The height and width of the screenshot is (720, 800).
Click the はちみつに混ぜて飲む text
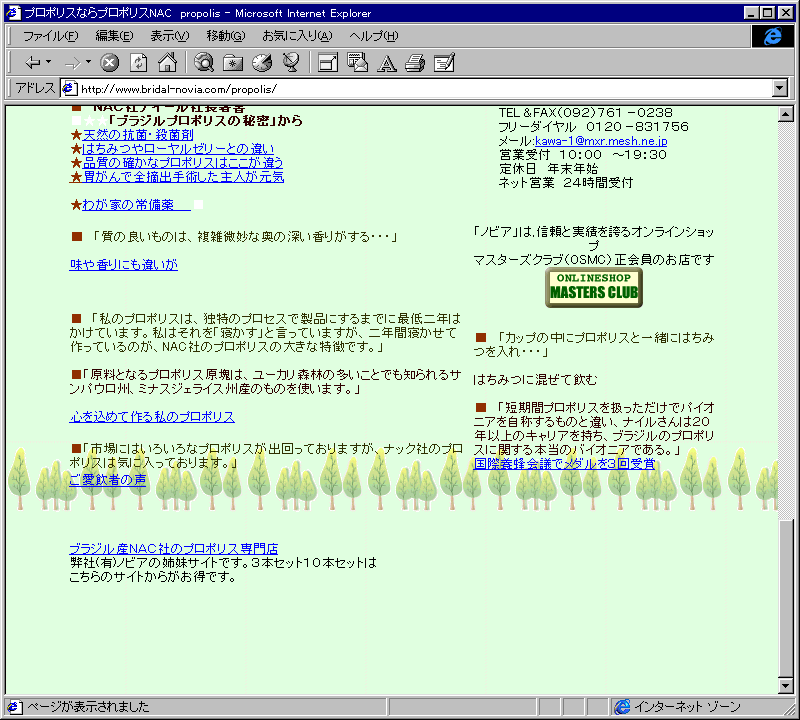535,380
